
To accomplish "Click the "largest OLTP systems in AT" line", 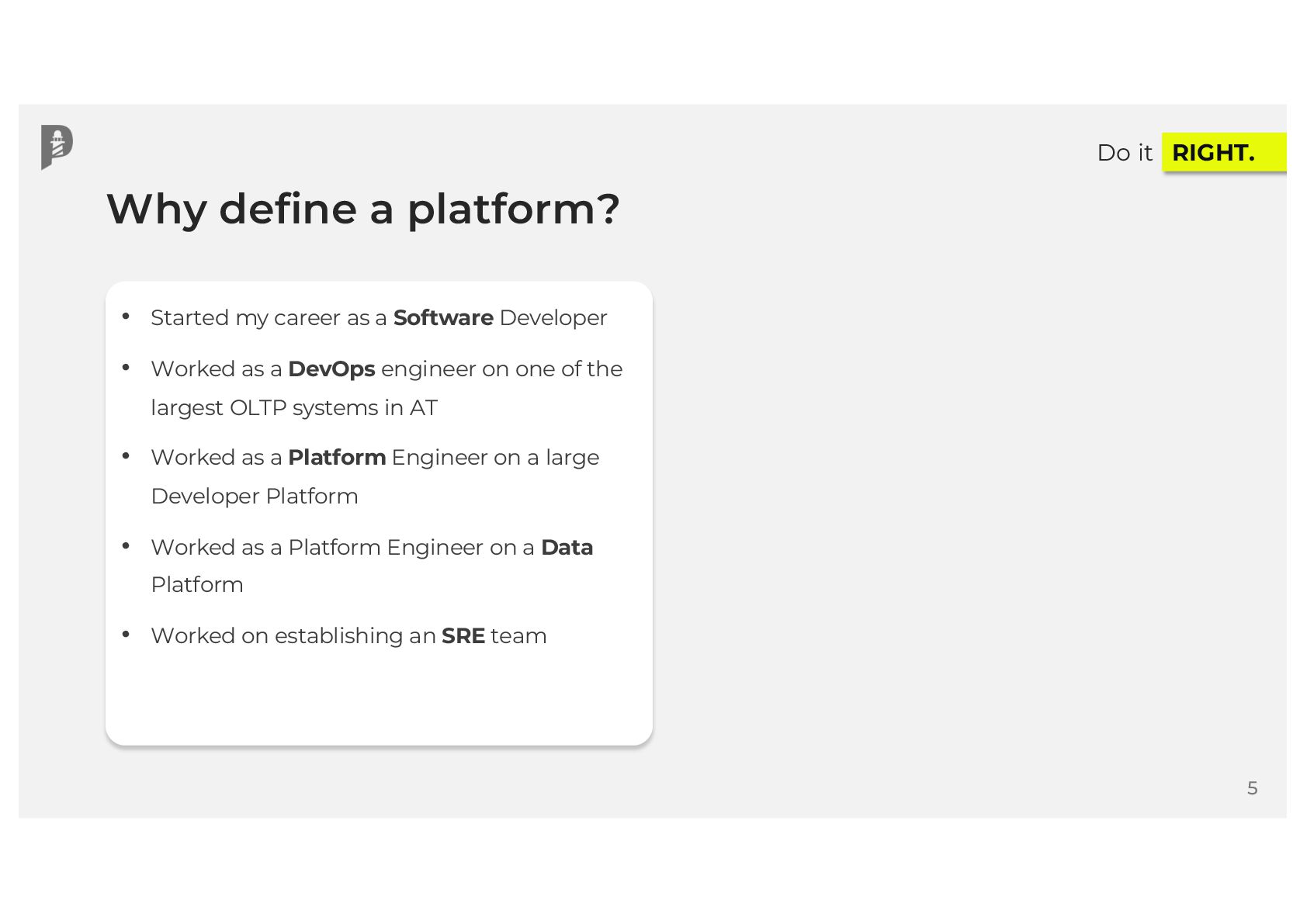I will pos(294,408).
